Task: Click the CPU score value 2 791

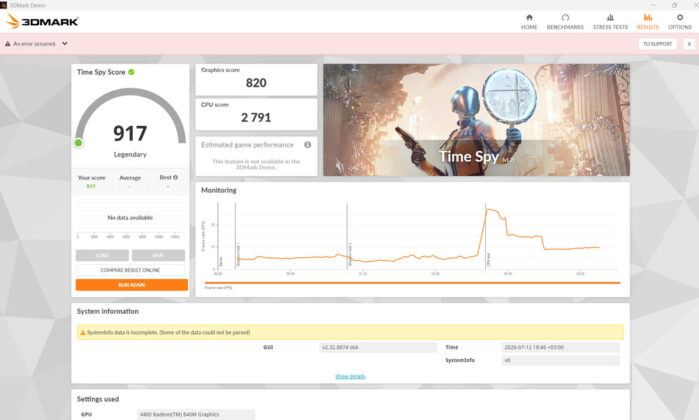Action: coord(256,118)
